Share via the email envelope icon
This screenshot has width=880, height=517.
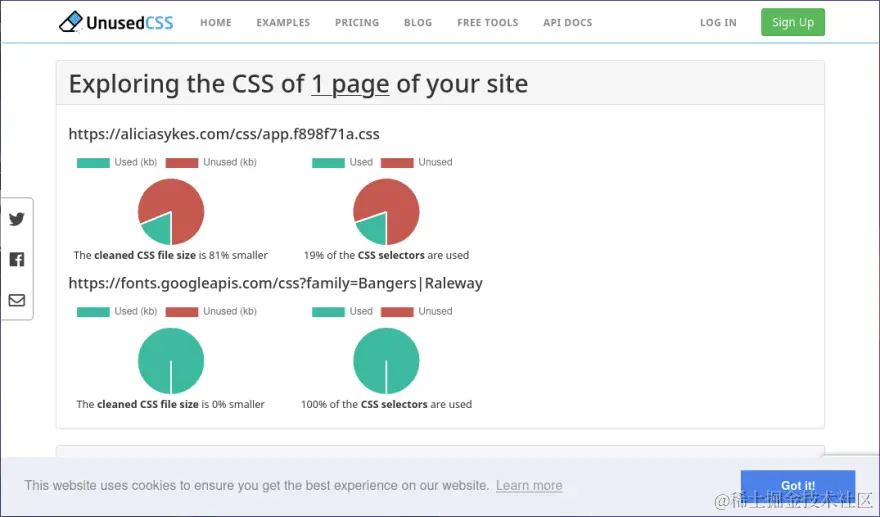(x=17, y=300)
